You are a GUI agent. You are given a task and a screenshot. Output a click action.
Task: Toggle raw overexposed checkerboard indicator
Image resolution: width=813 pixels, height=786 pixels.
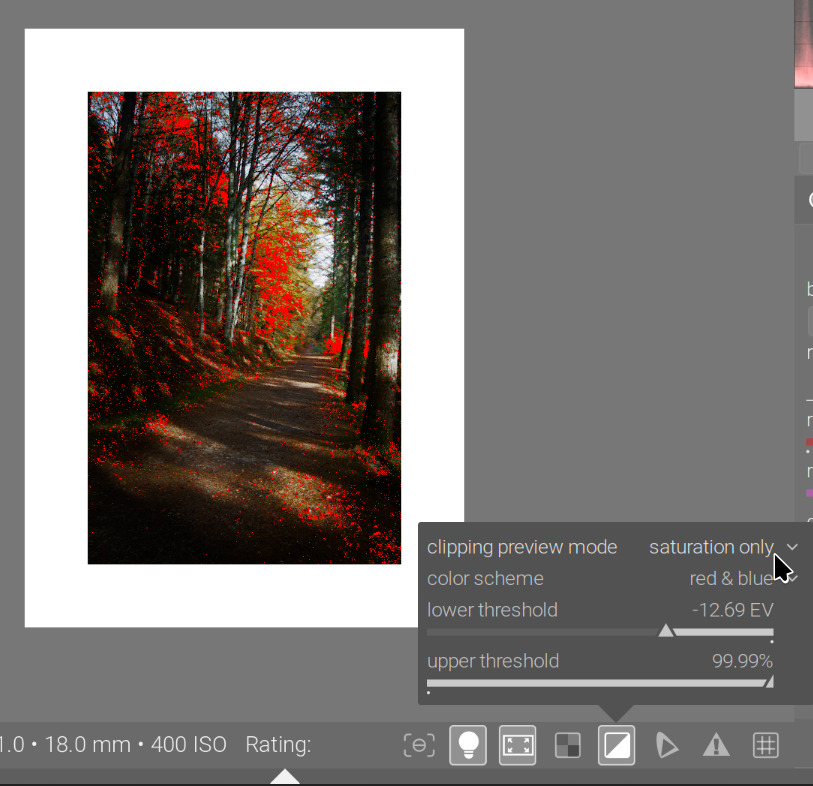click(567, 745)
